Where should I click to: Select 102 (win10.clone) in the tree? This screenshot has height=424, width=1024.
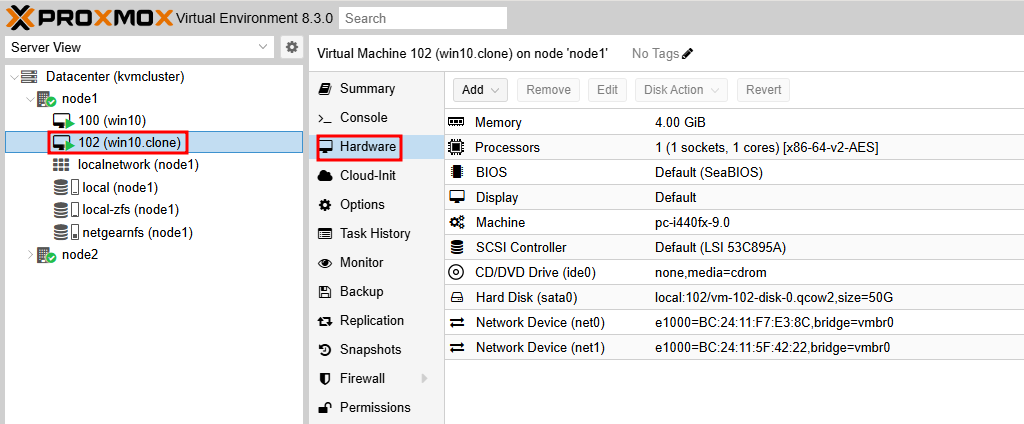point(153,142)
